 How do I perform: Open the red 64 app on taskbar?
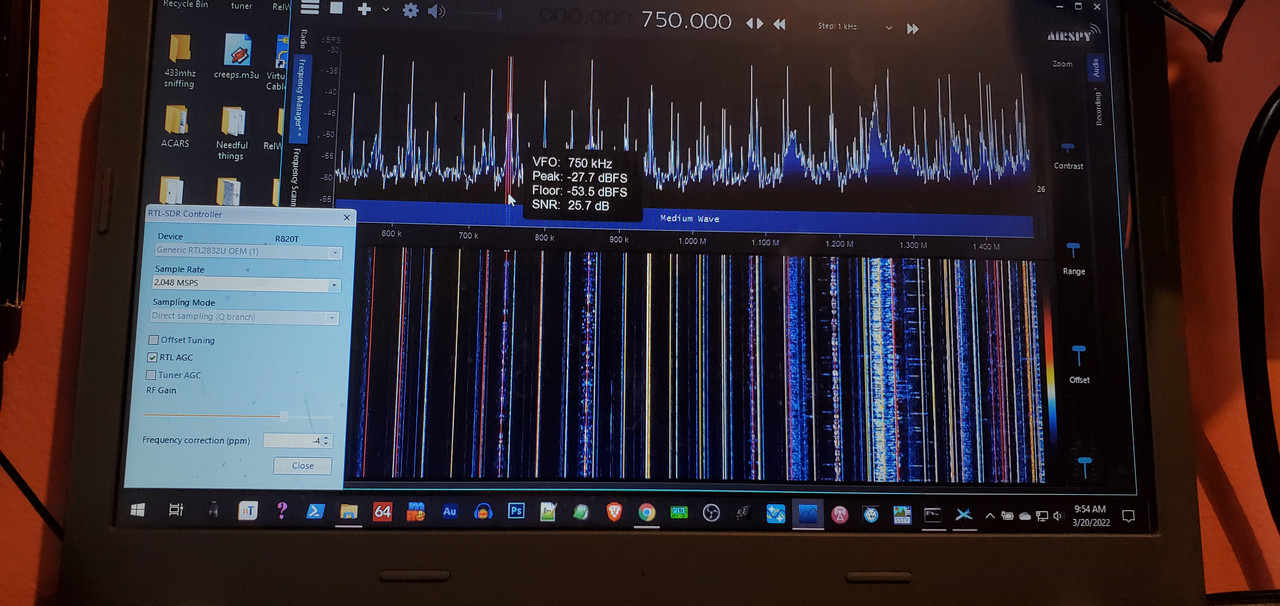[382, 512]
